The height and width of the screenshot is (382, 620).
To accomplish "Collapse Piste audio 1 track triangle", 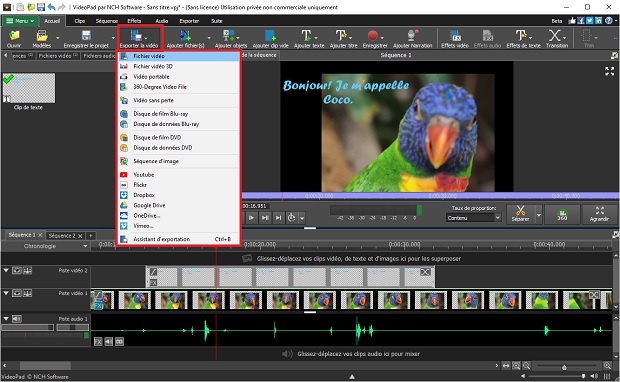I will point(6,319).
